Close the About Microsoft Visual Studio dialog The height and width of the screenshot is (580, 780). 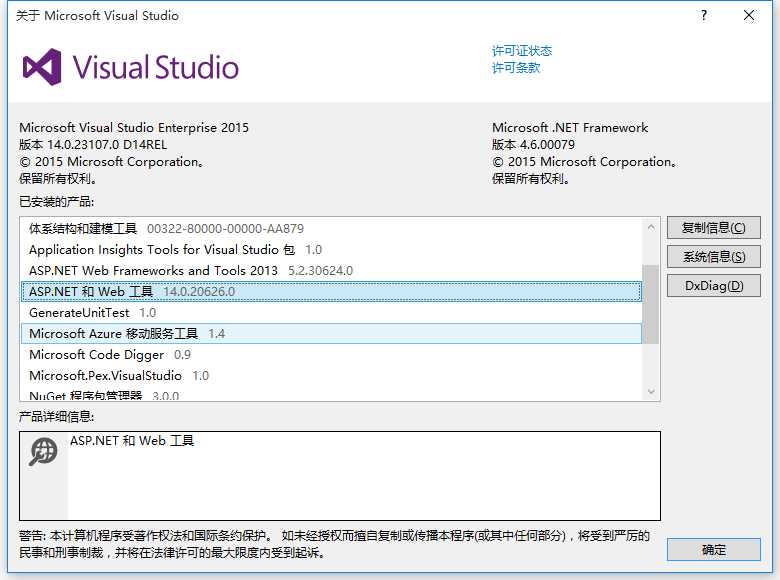pyautogui.click(x=749, y=15)
